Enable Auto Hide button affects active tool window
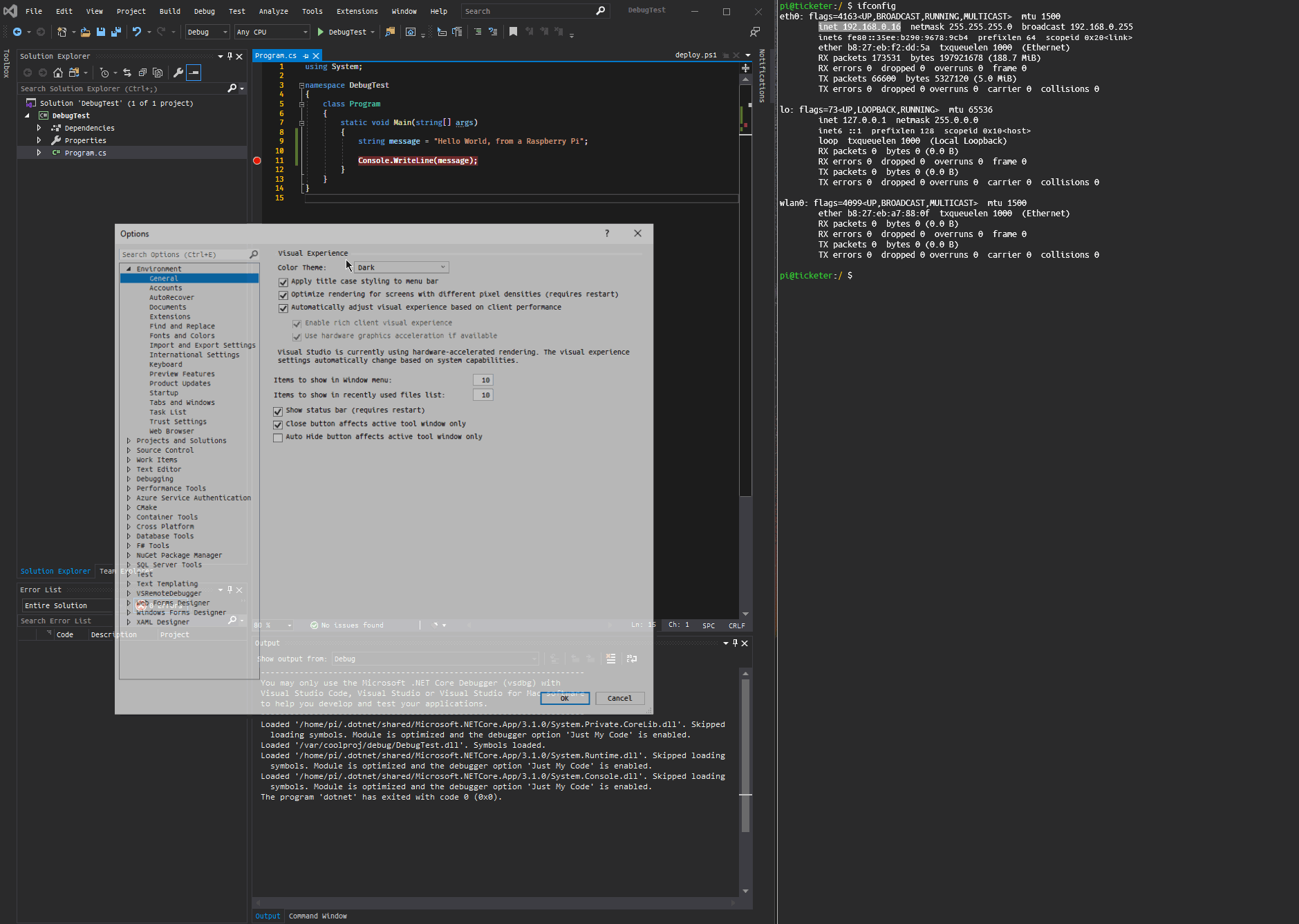Viewport: 1299px width, 924px height. click(x=278, y=437)
